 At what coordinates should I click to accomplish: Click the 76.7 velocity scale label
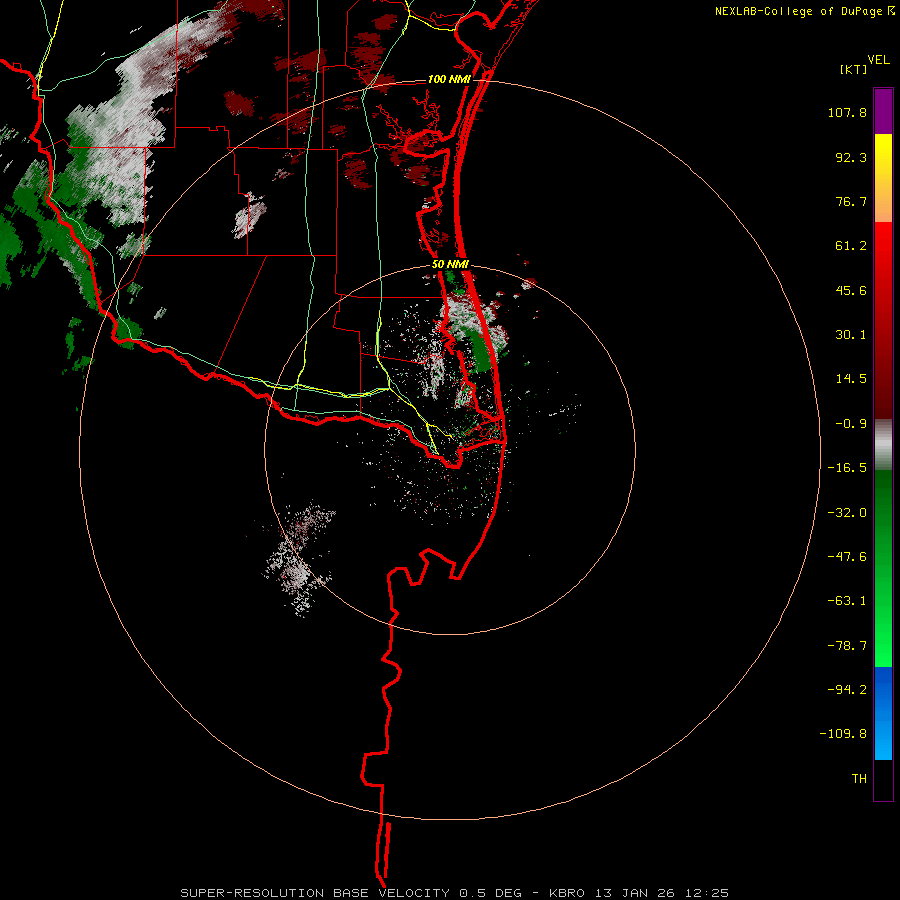click(x=851, y=201)
